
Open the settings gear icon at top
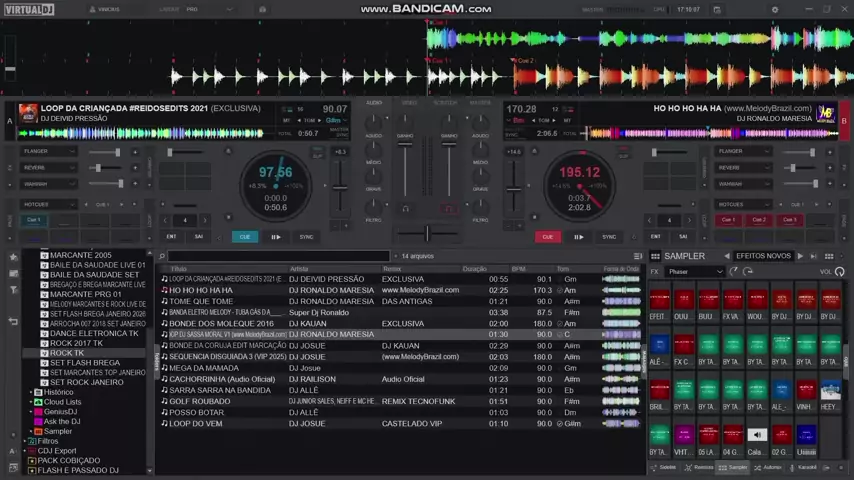(775, 9)
